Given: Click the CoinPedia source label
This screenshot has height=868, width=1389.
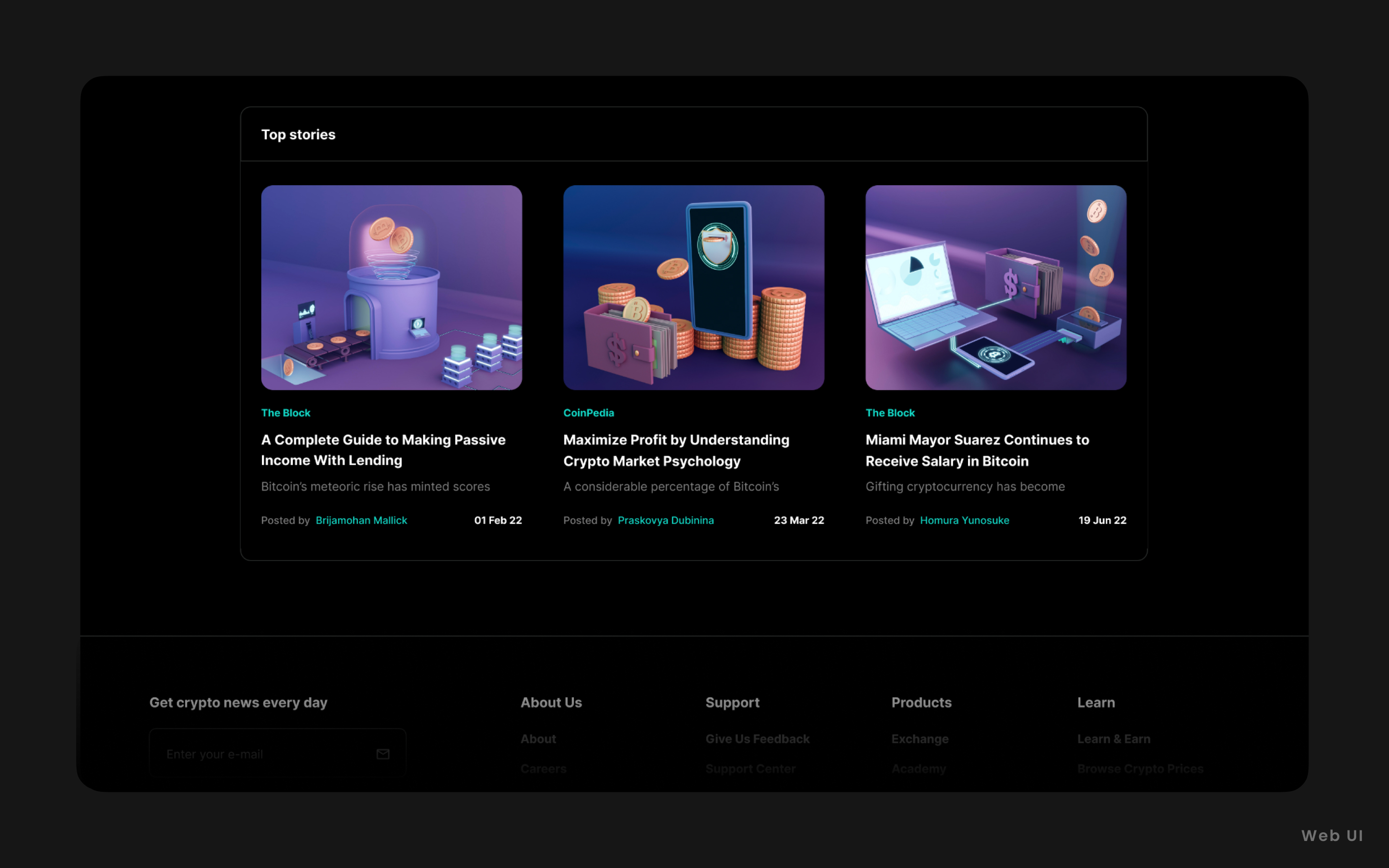Looking at the screenshot, I should coord(588,413).
